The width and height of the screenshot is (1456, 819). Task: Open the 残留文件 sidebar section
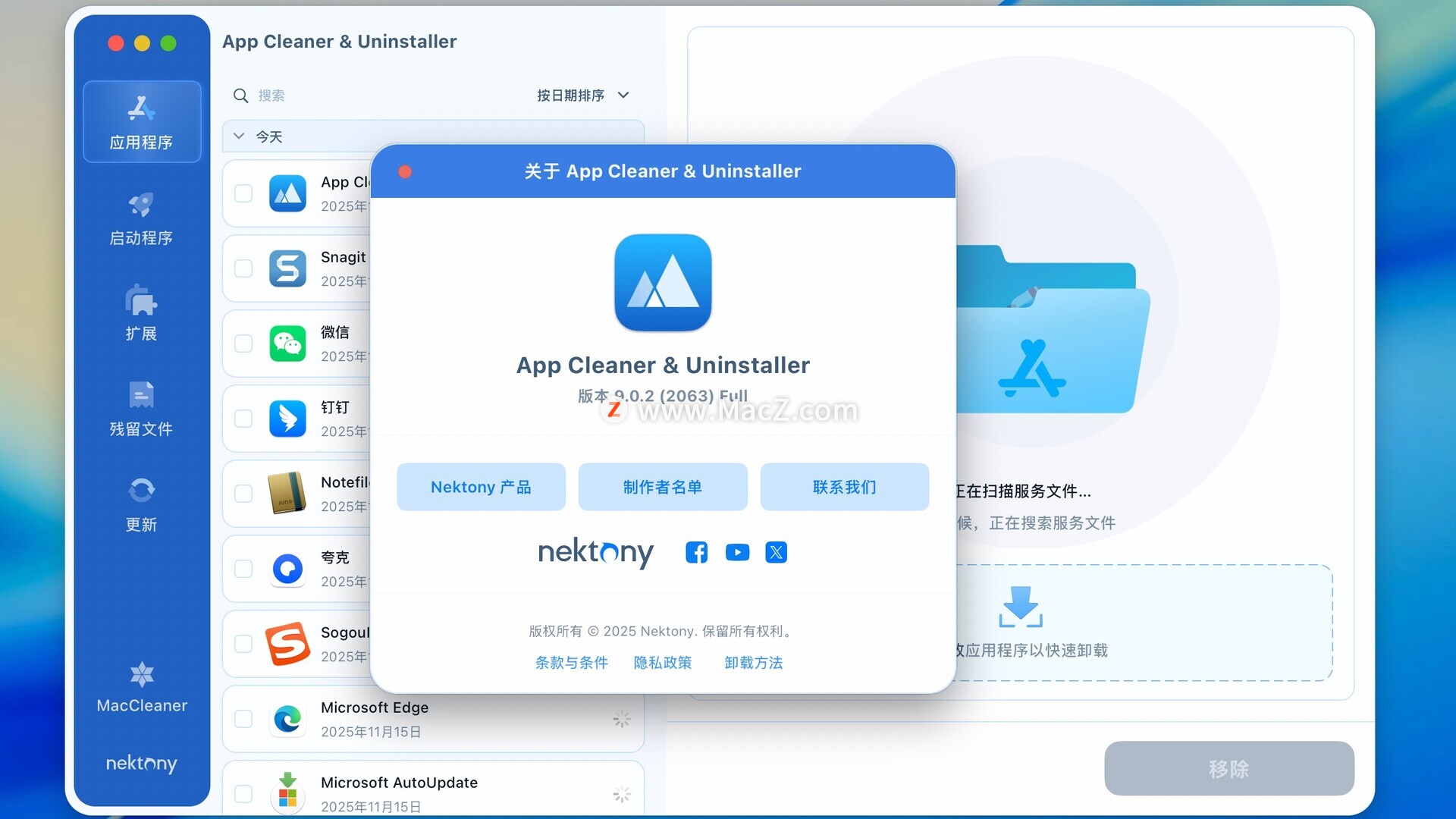141,409
